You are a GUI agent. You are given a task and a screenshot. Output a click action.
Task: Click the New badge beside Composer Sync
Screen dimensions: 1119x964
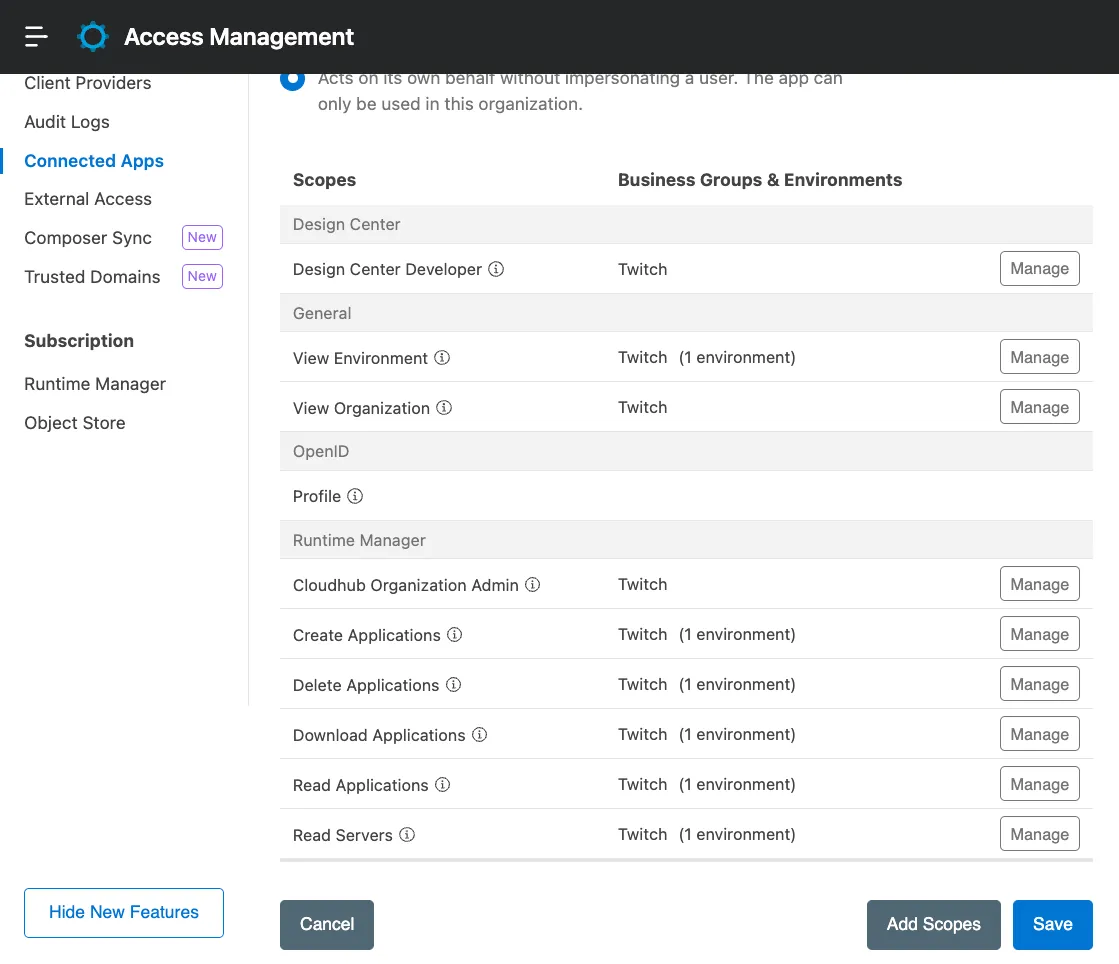(202, 237)
